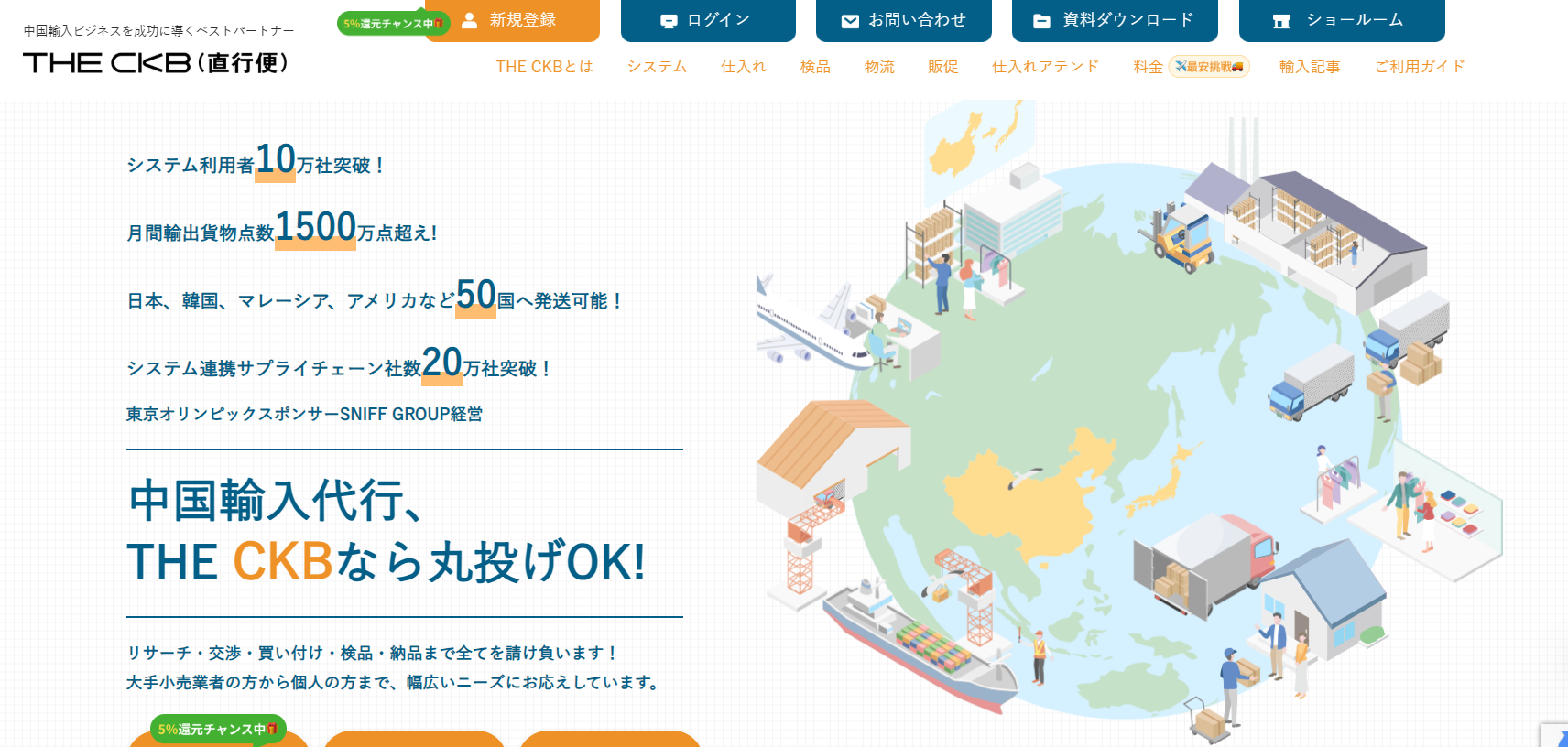This screenshot has width=1568, height=747.
Task: Click the headline THE CKBなら丸投げOK!
Action: (387, 561)
